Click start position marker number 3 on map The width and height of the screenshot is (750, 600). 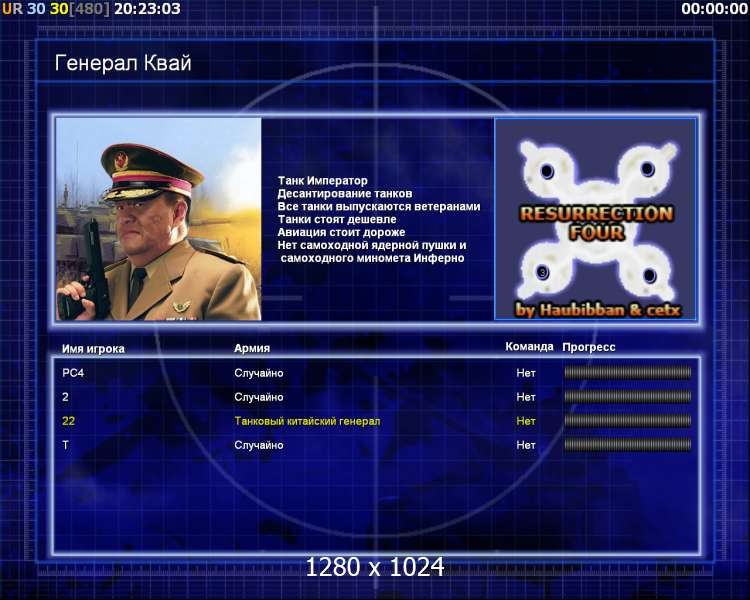542,273
